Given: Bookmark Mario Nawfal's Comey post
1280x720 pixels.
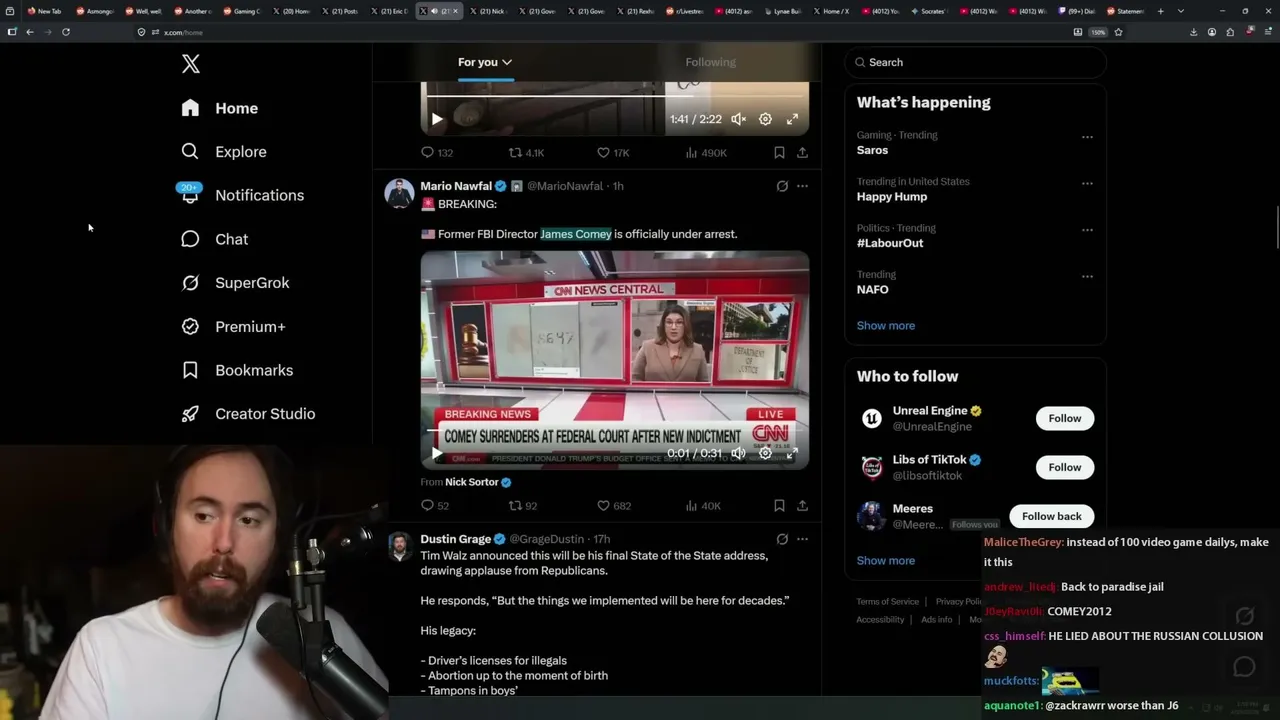Looking at the screenshot, I should pos(779,506).
